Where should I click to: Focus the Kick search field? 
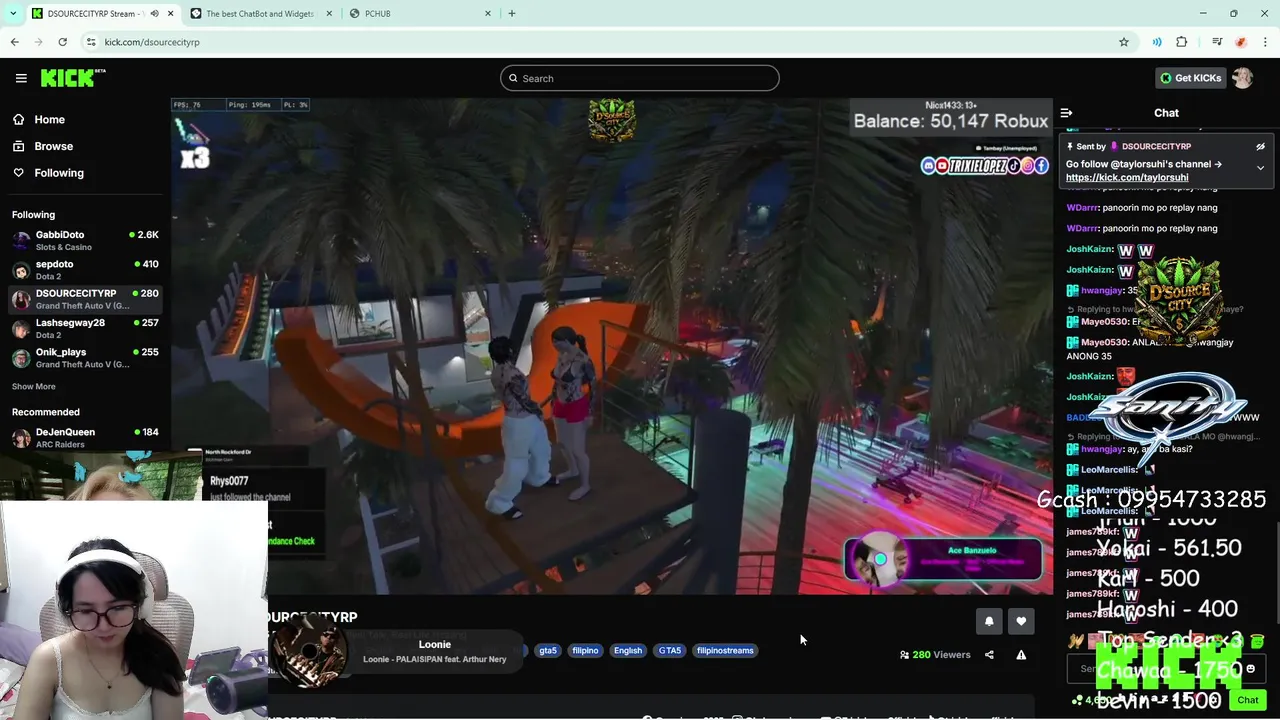point(640,78)
